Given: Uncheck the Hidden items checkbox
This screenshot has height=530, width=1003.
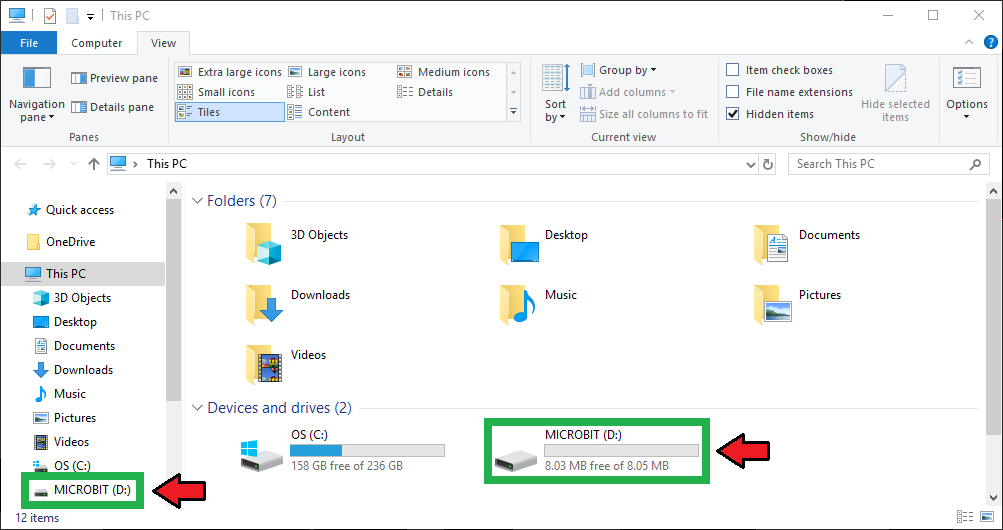Looking at the screenshot, I should (733, 114).
